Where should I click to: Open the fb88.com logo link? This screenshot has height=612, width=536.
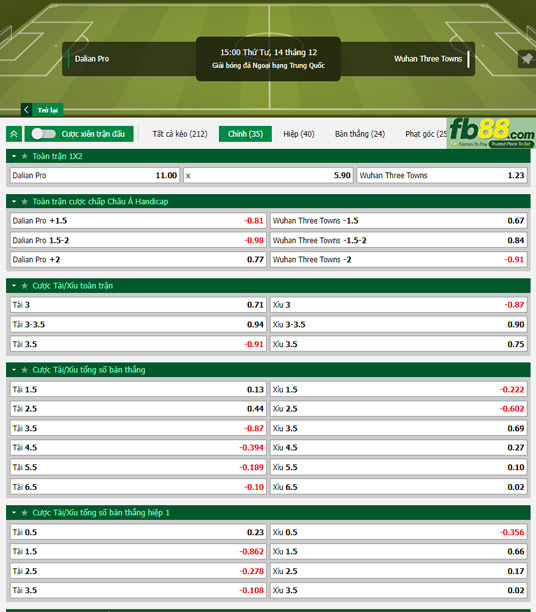491,133
